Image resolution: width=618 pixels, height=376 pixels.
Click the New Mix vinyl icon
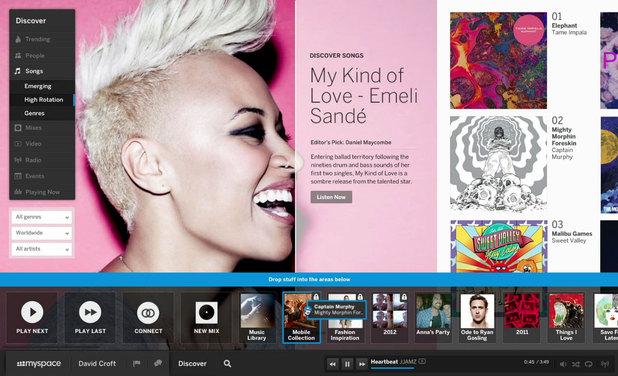pyautogui.click(x=207, y=313)
